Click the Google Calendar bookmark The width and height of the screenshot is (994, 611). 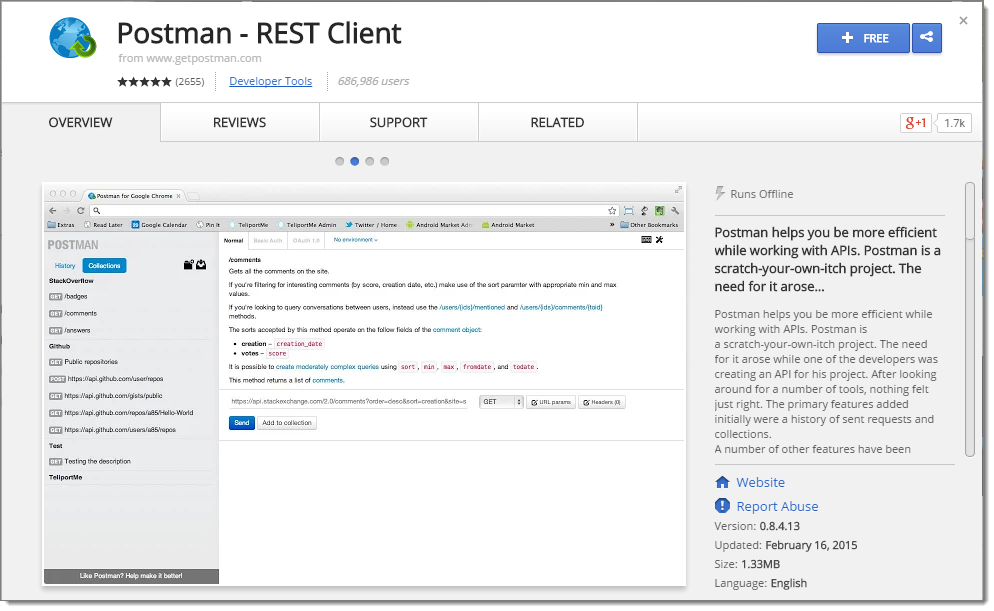[159, 225]
